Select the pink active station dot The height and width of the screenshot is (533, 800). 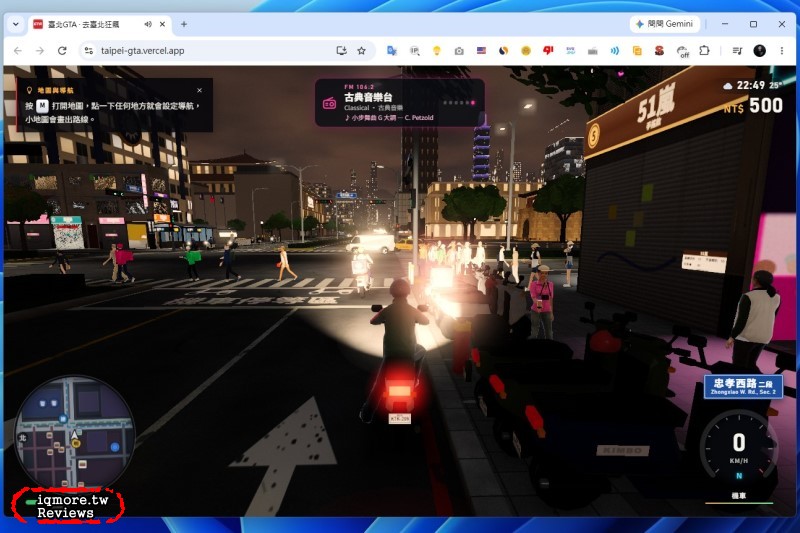coord(473,103)
